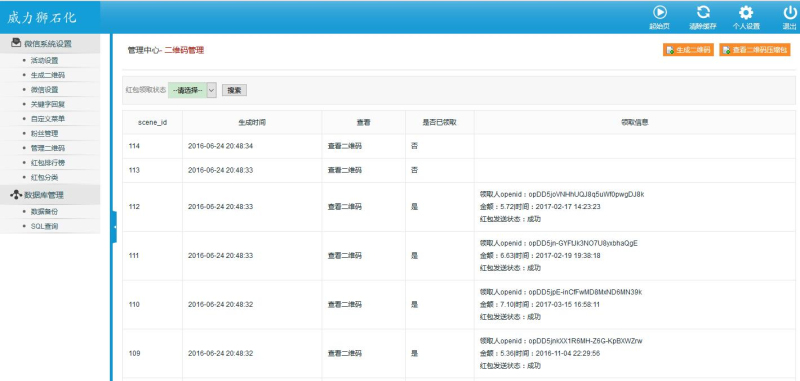Click the 数据库管理 section header icon
Screen dimensions: 800x381
point(16,194)
